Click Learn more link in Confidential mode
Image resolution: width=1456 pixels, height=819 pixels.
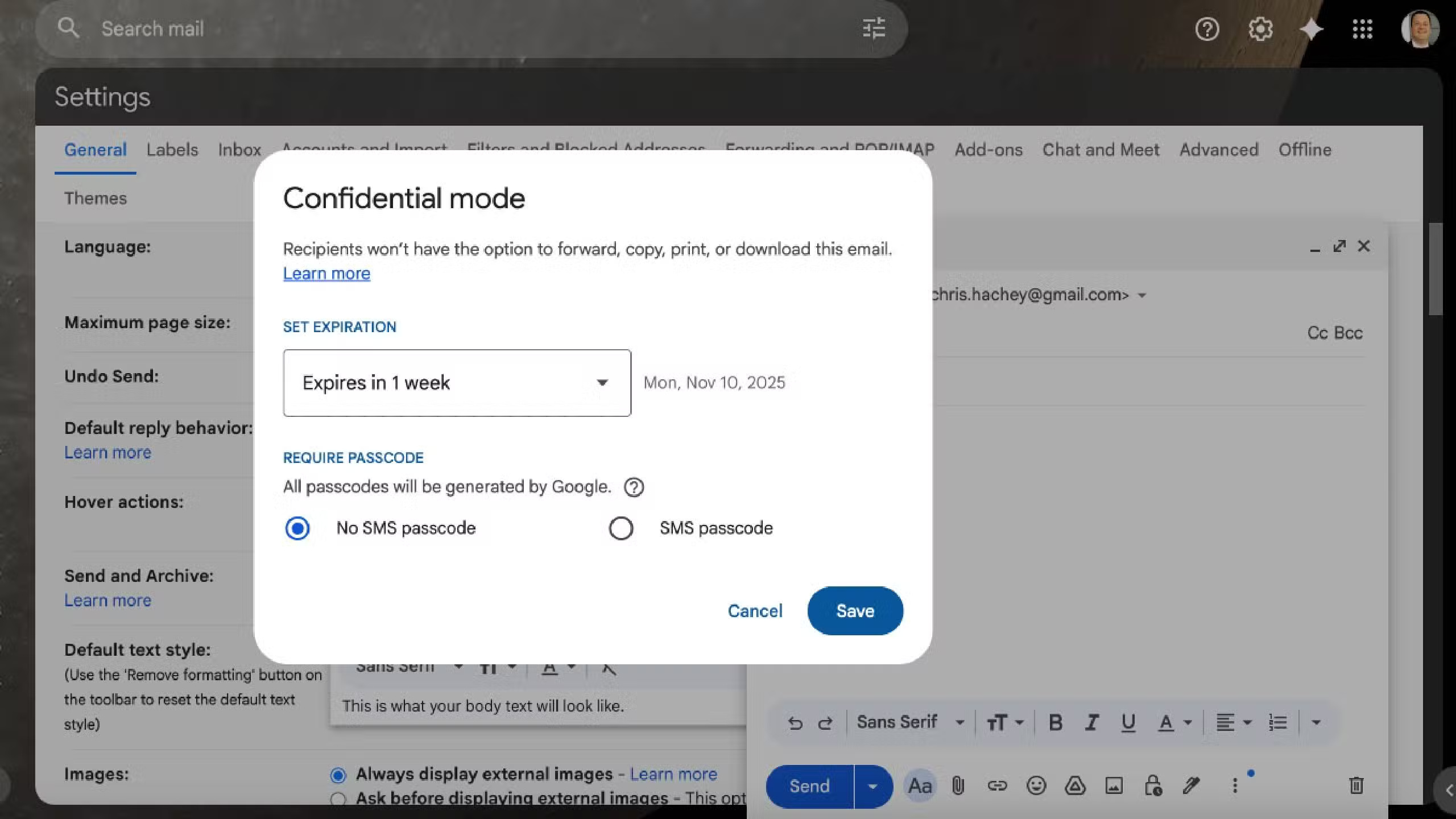click(x=326, y=274)
